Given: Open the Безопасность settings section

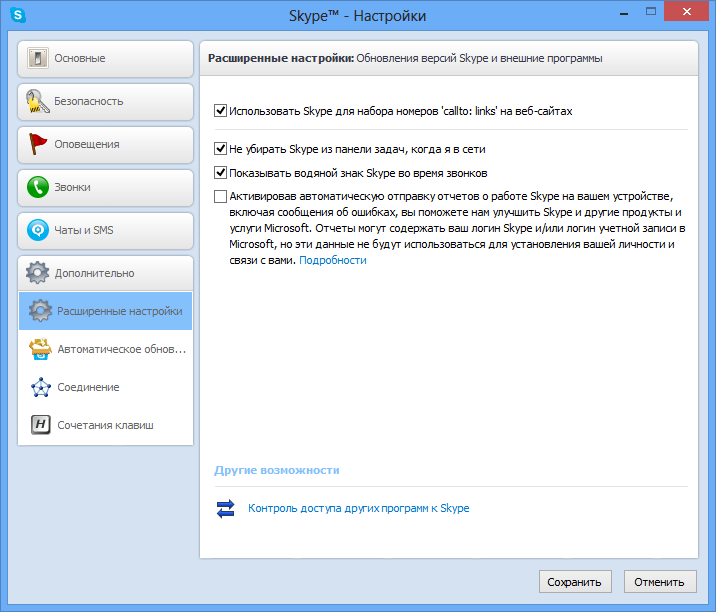Looking at the screenshot, I should coord(105,101).
